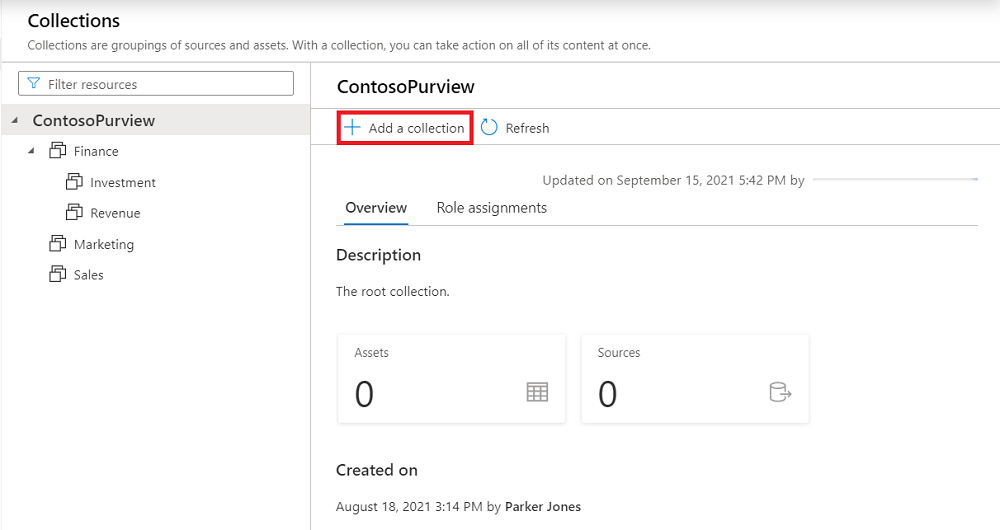This screenshot has height=530, width=1000.
Task: Select the Investment collection in tree
Action: (x=122, y=182)
